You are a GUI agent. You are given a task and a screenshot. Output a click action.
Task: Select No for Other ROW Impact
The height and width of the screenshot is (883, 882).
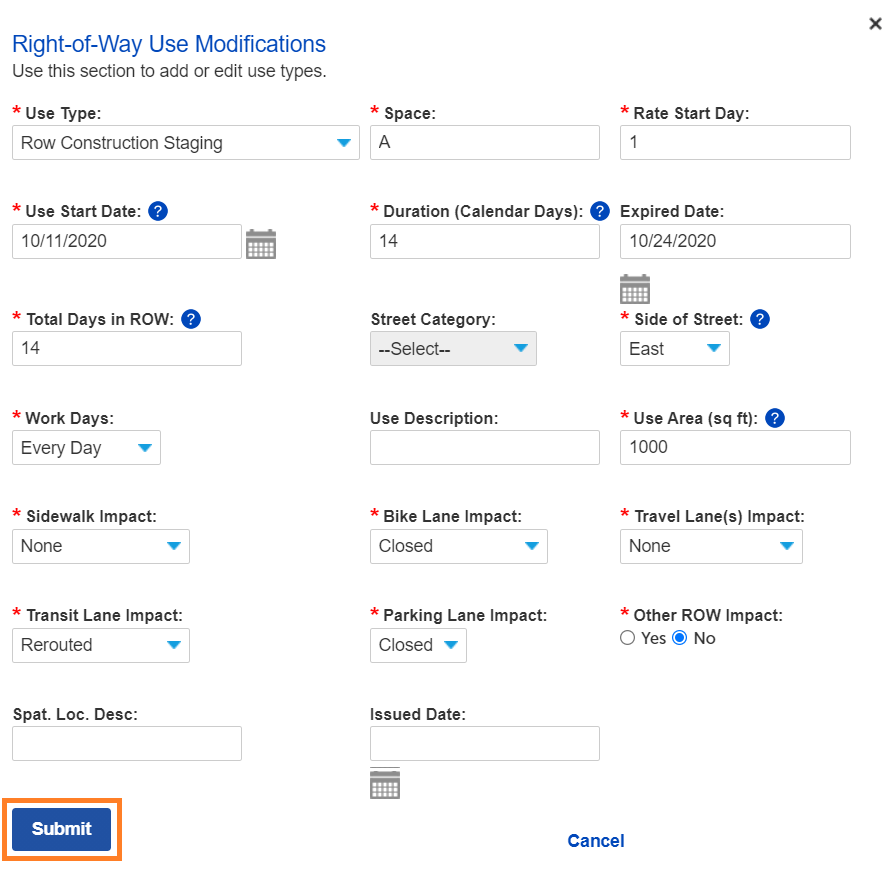pos(680,638)
